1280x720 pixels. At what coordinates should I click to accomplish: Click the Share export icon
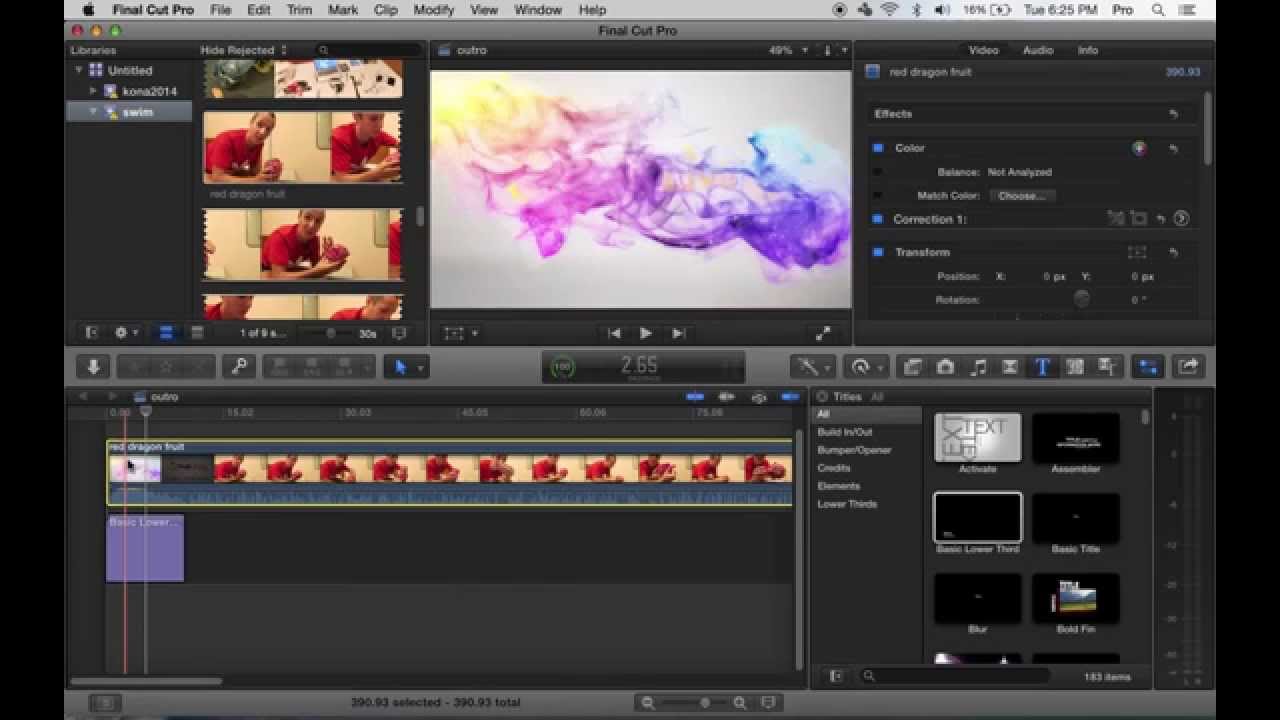(x=1188, y=367)
